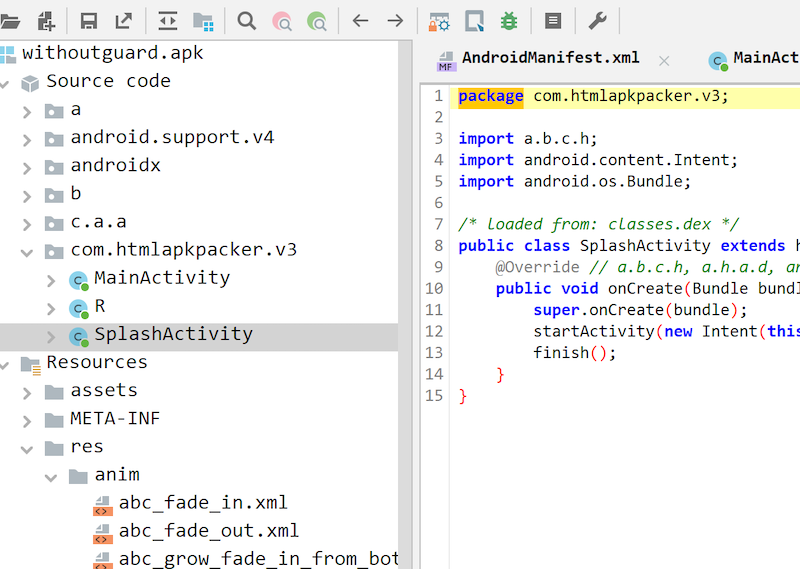Open text search magnifier tool

click(x=246, y=20)
